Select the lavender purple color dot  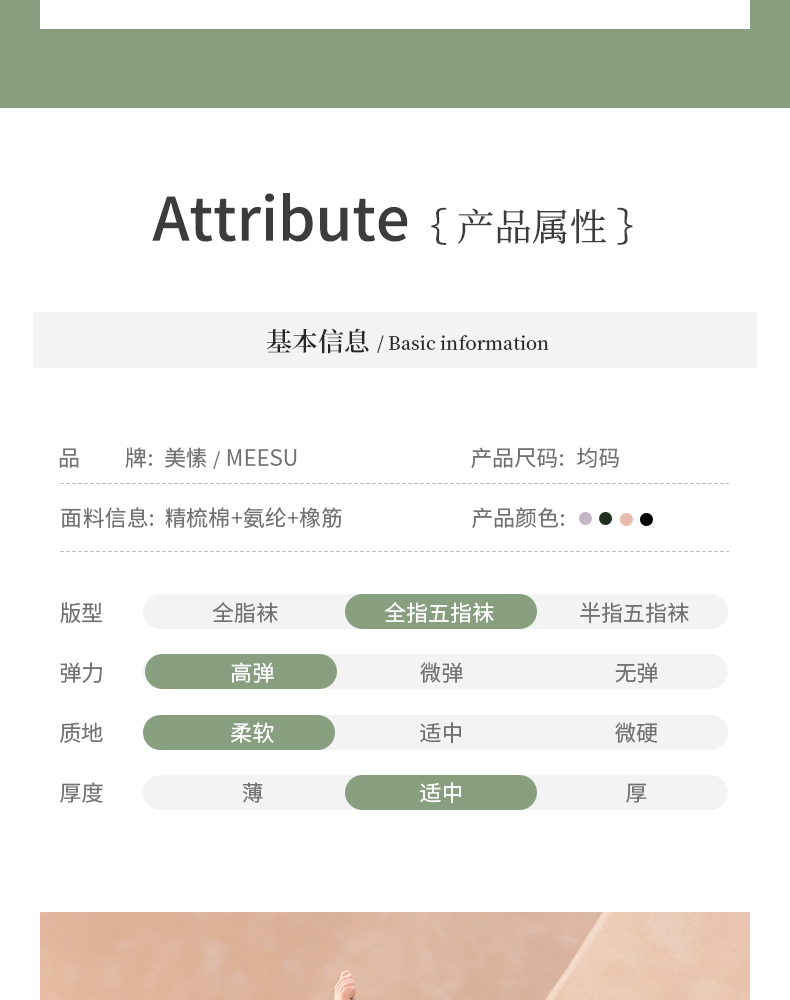click(x=586, y=519)
